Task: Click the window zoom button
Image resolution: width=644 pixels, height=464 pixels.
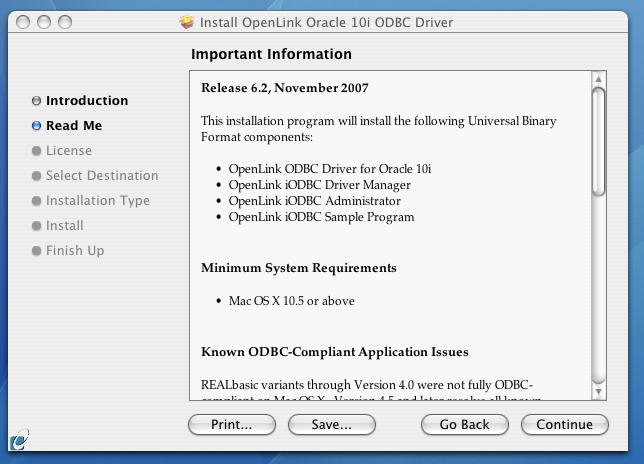Action: point(65,22)
